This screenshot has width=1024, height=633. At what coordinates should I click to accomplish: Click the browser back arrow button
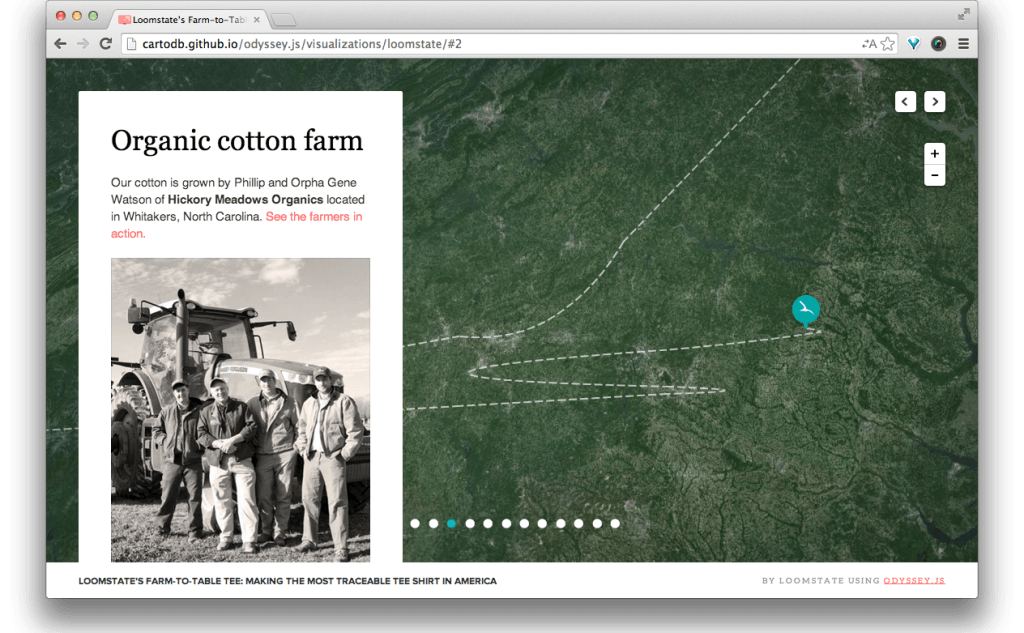point(61,44)
